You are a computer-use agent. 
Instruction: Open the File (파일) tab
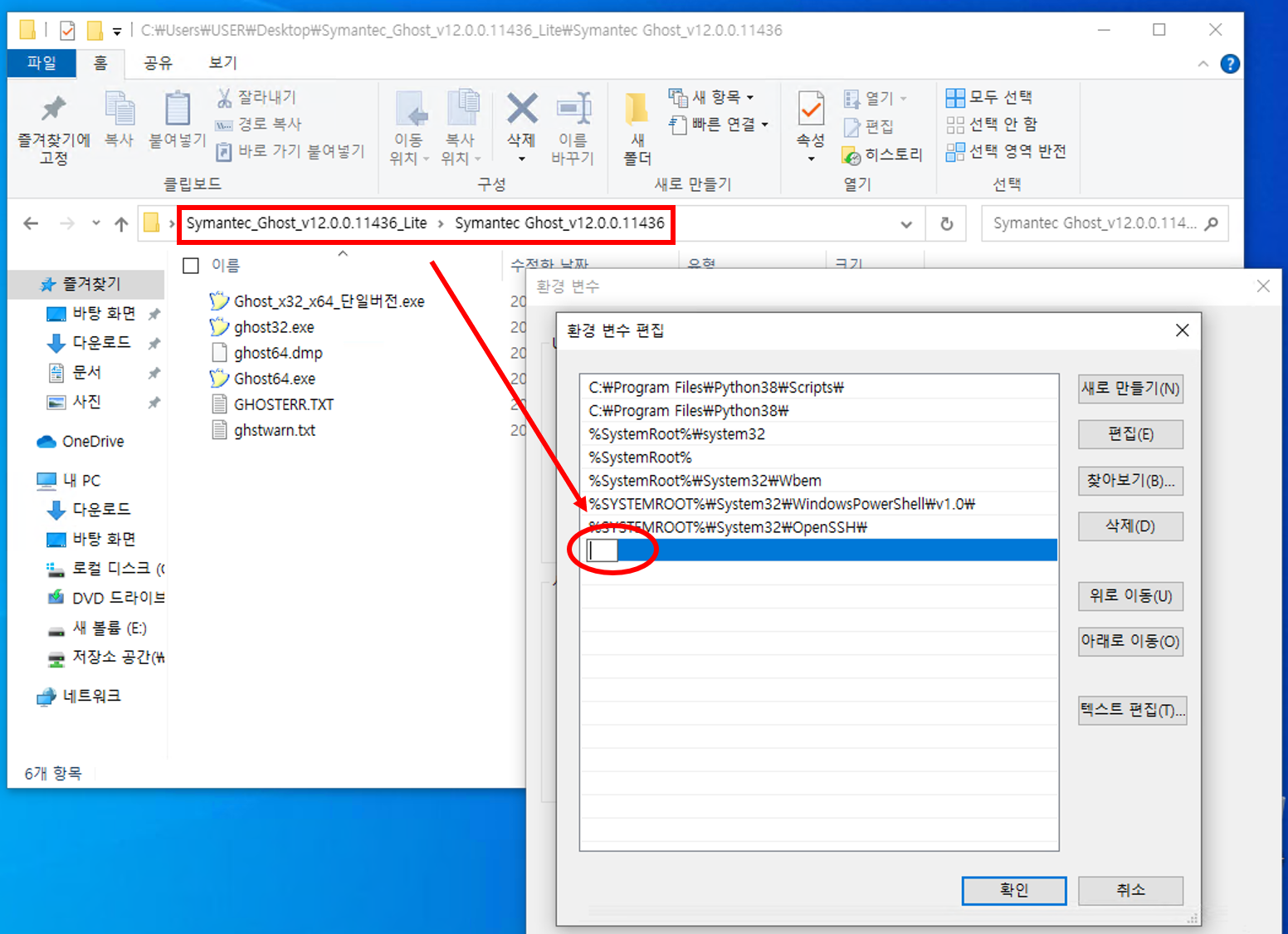click(x=41, y=63)
